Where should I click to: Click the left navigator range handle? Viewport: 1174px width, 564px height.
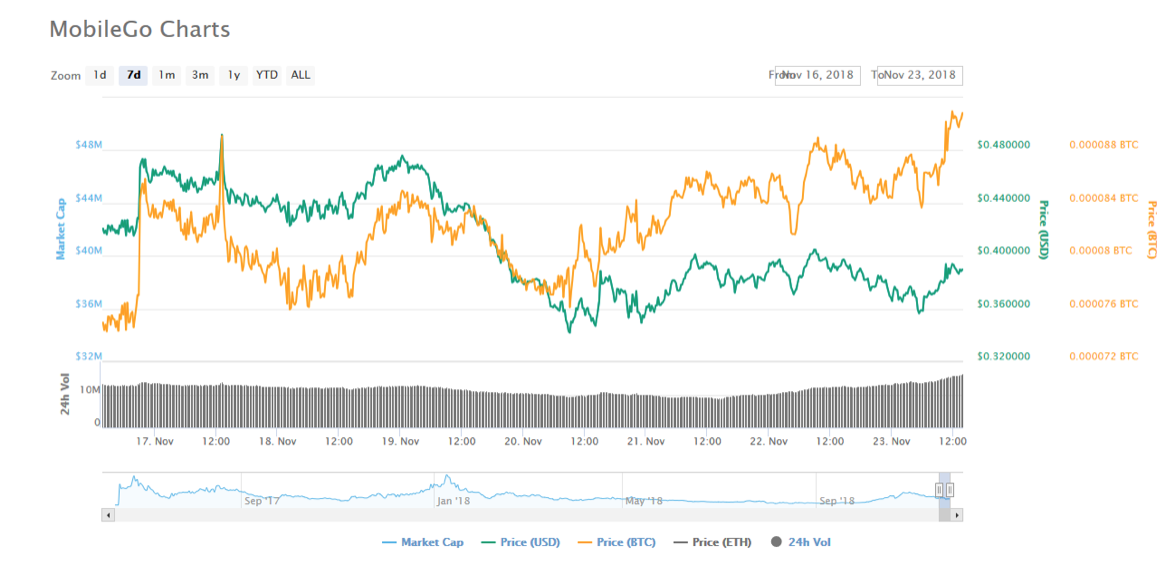939,490
